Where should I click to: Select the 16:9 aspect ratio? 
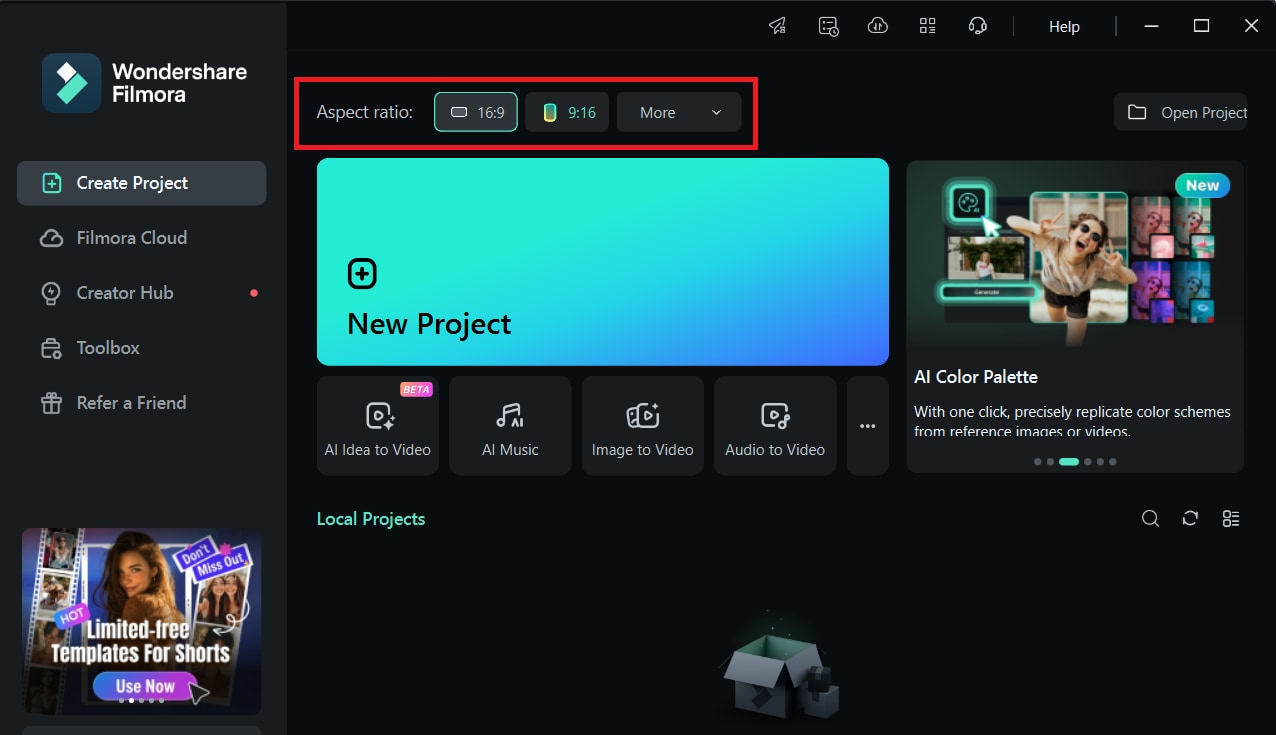tap(476, 112)
